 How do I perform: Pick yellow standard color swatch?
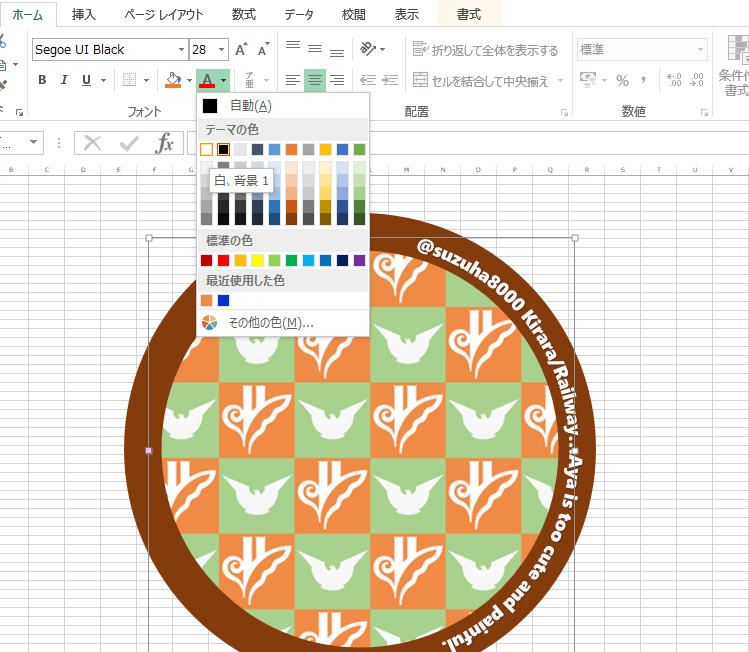[257, 260]
